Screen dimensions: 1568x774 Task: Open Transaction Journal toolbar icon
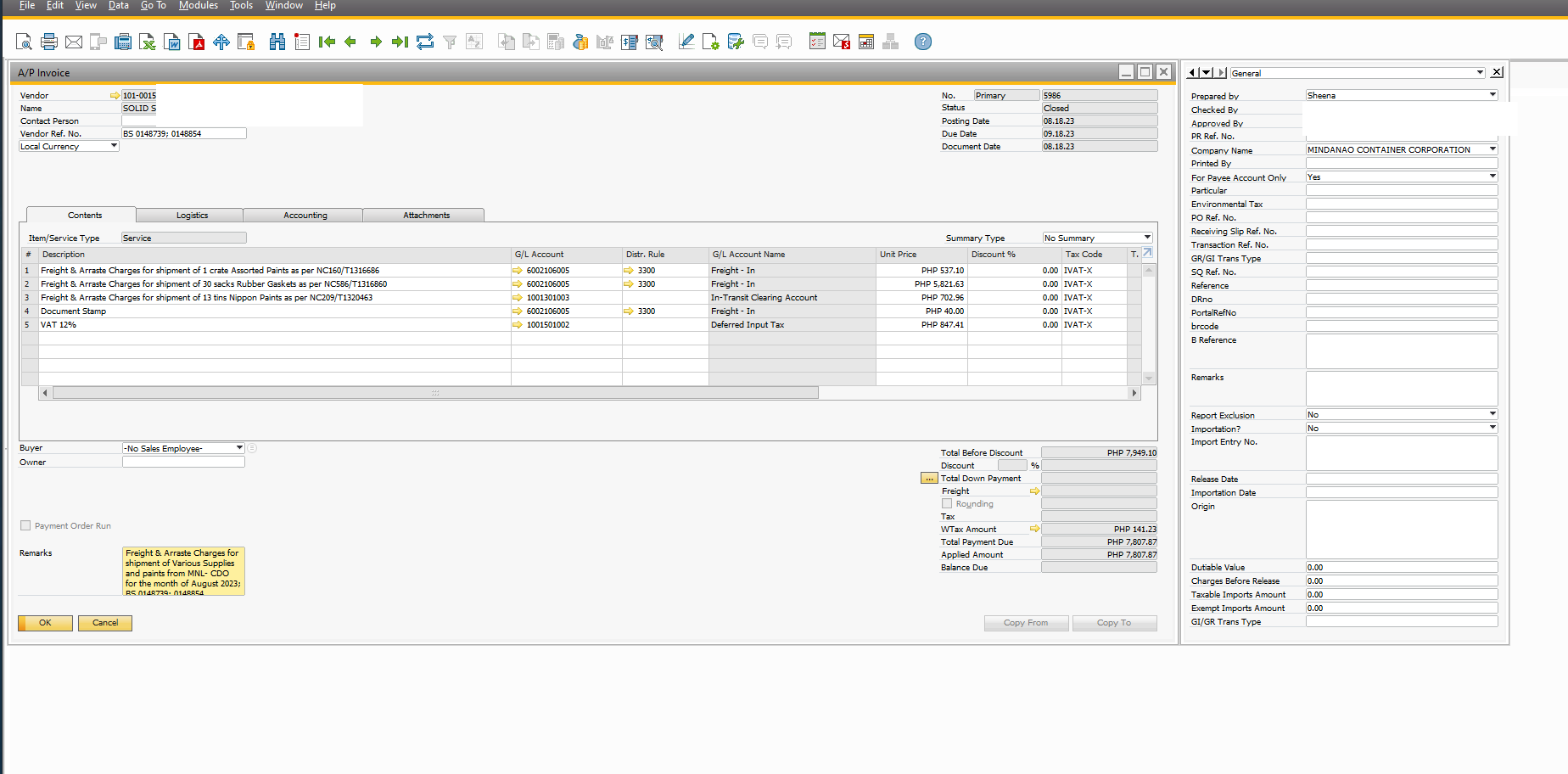[x=630, y=42]
